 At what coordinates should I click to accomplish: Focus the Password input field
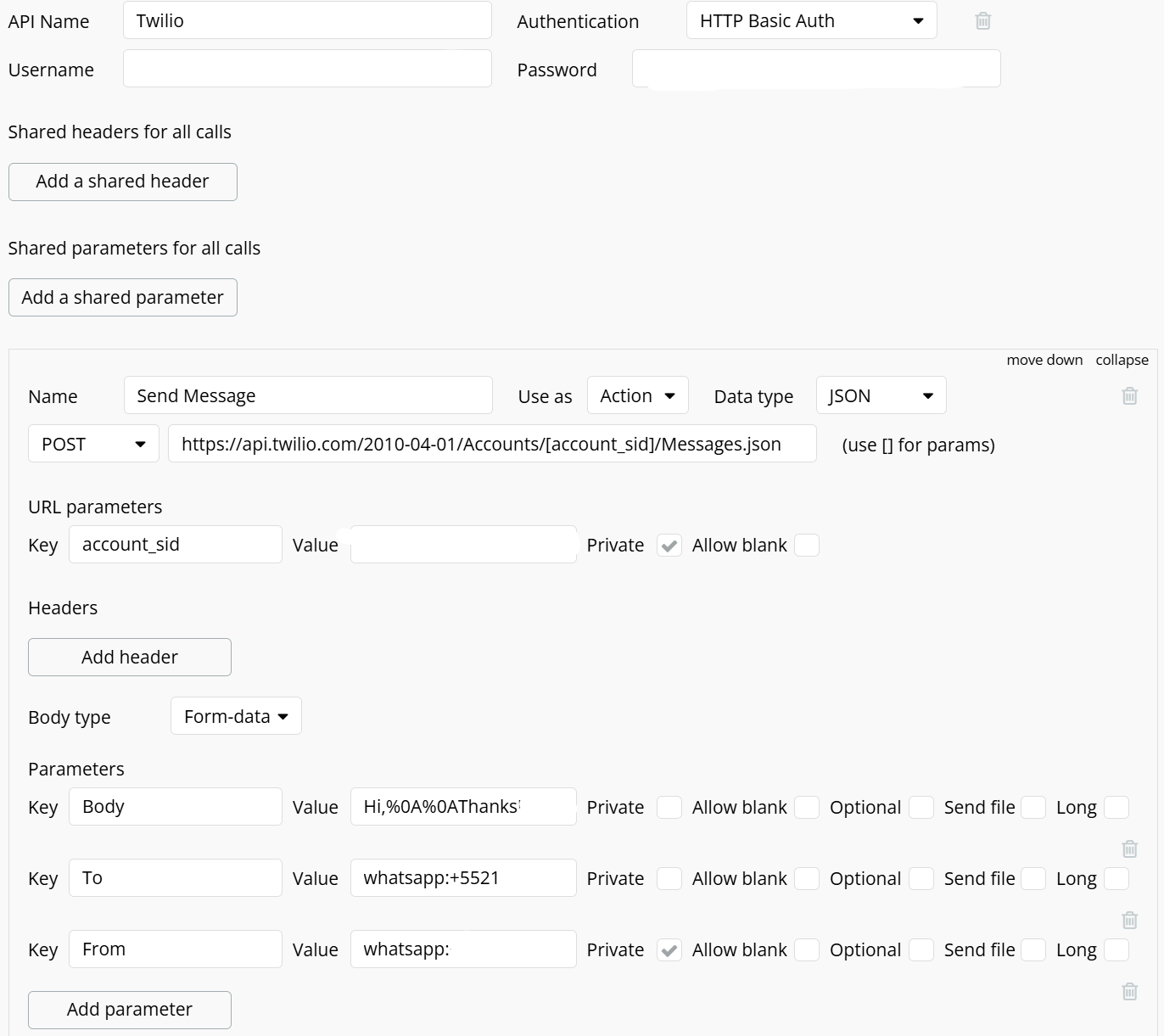click(816, 69)
